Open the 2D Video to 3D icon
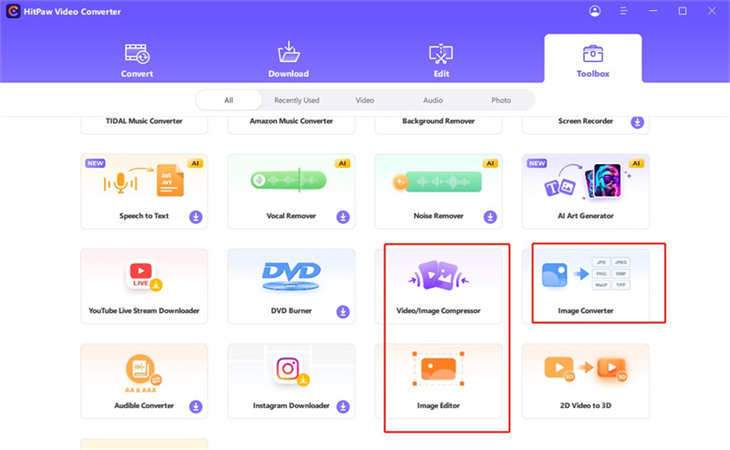 [x=586, y=369]
